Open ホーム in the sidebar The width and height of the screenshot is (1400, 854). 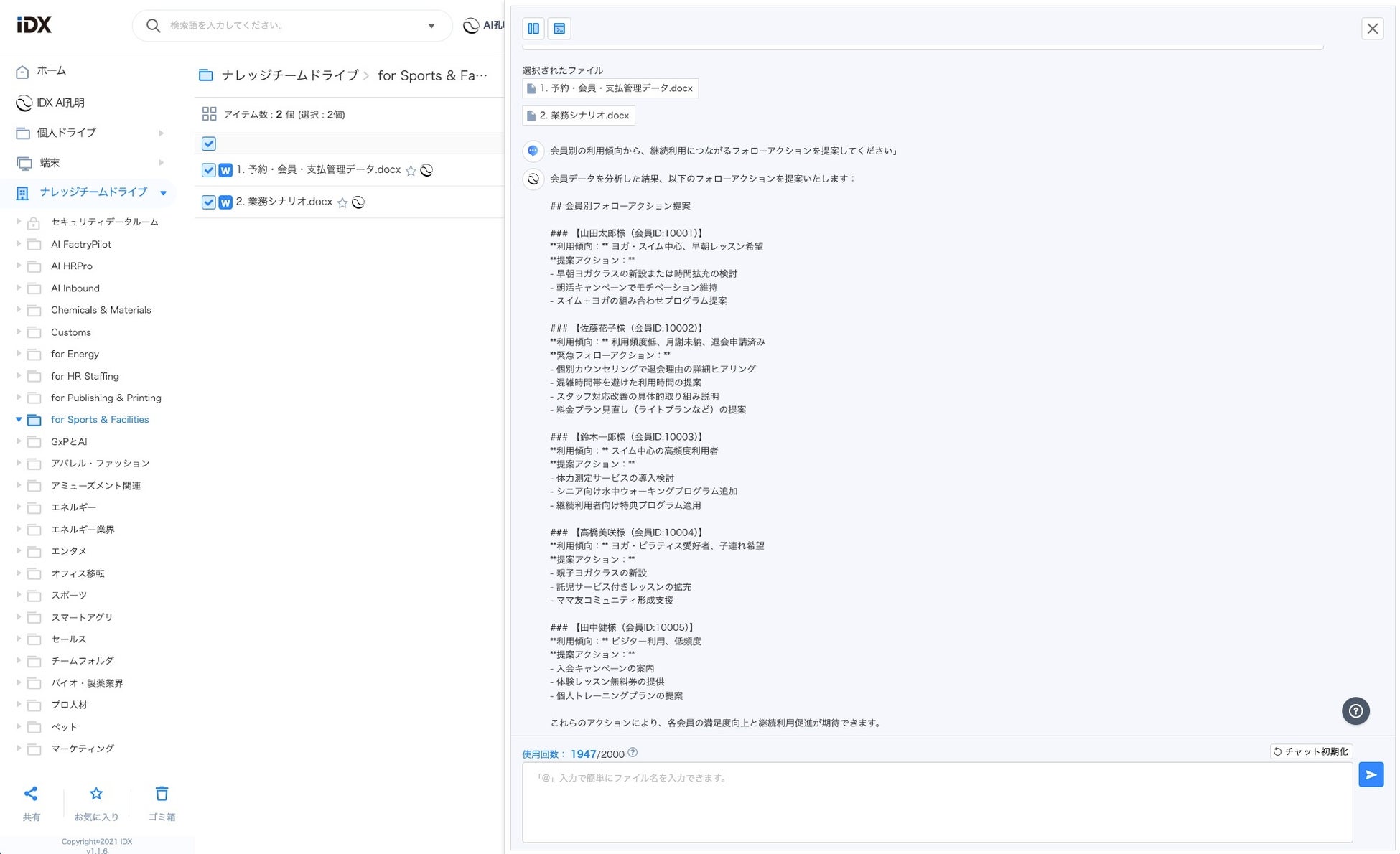coord(51,71)
